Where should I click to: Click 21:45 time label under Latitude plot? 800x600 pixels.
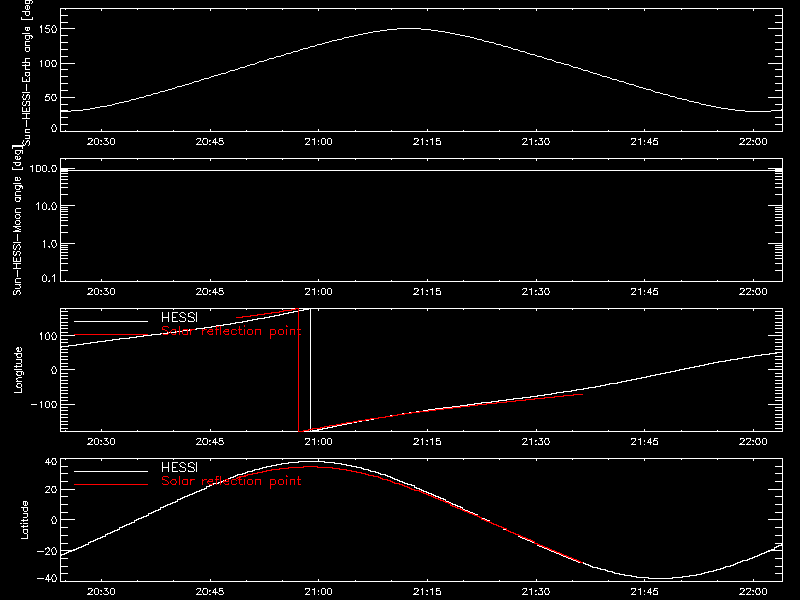click(x=644, y=592)
